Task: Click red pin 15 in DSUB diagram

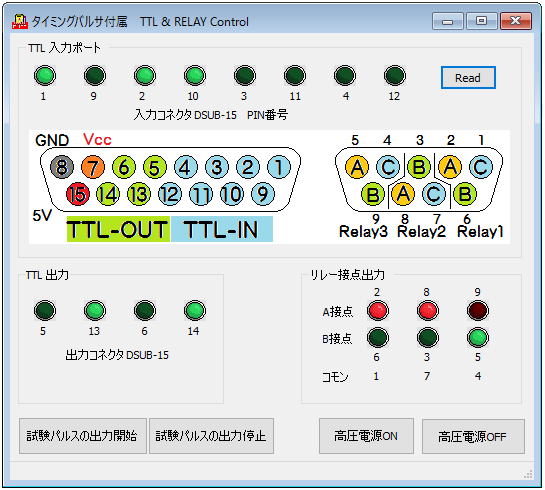Action: pos(78,194)
